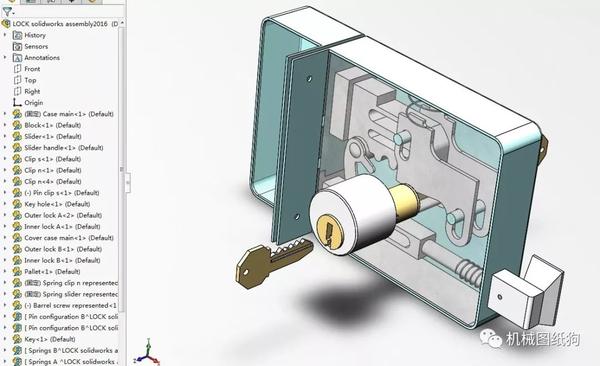Click the Outer lock A<2> component icon
Image resolution: width=600 pixels, height=366 pixels.
(x=17, y=215)
